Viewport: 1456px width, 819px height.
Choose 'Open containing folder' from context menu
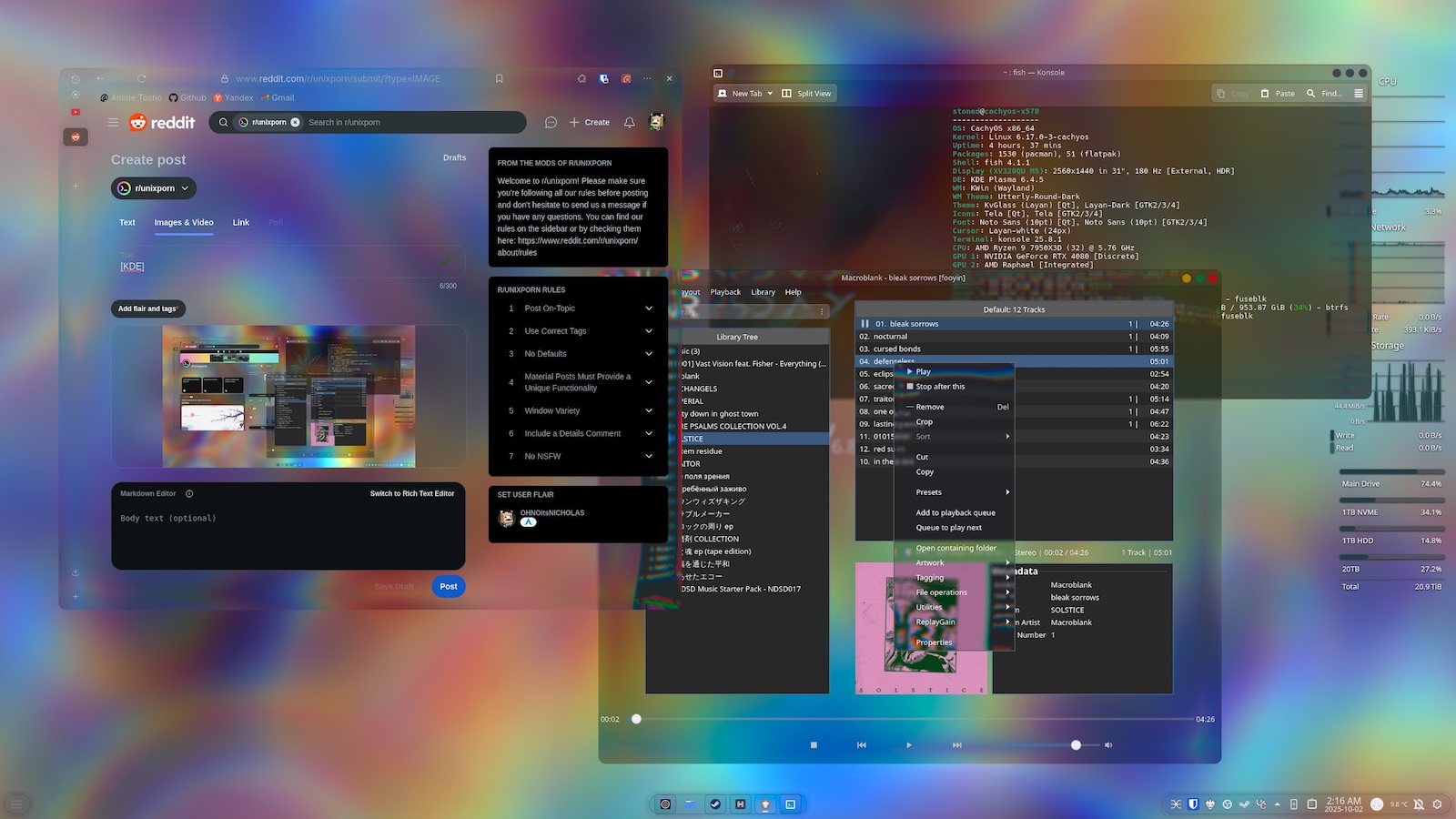(955, 549)
